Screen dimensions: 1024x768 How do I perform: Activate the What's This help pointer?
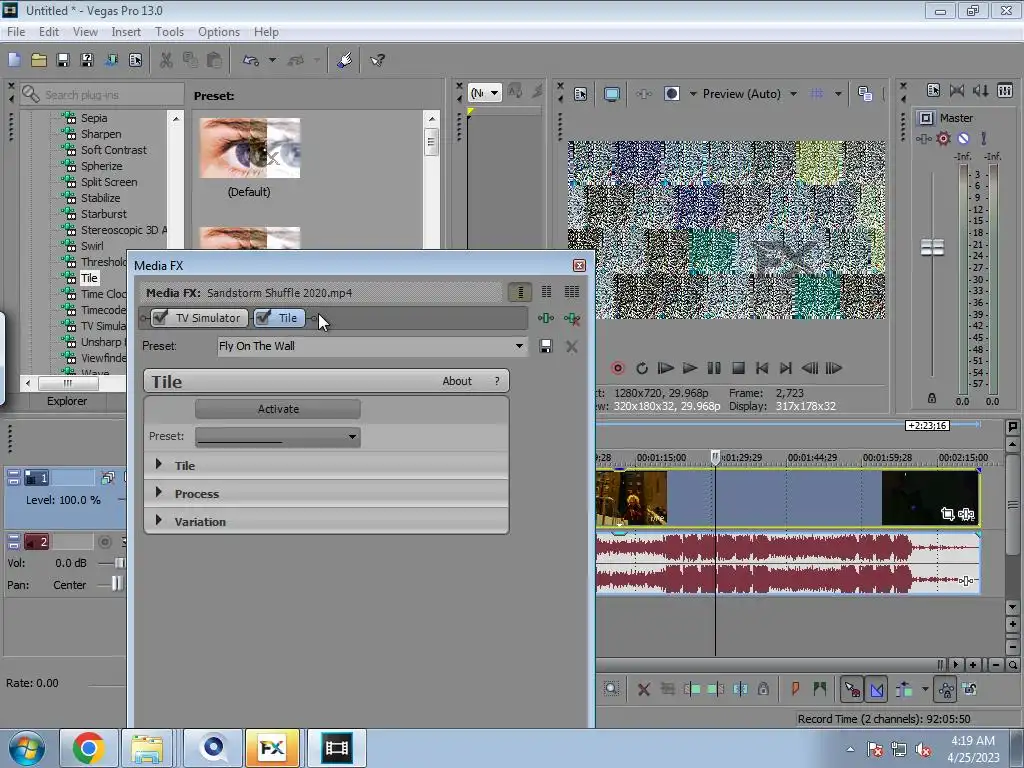tap(377, 60)
